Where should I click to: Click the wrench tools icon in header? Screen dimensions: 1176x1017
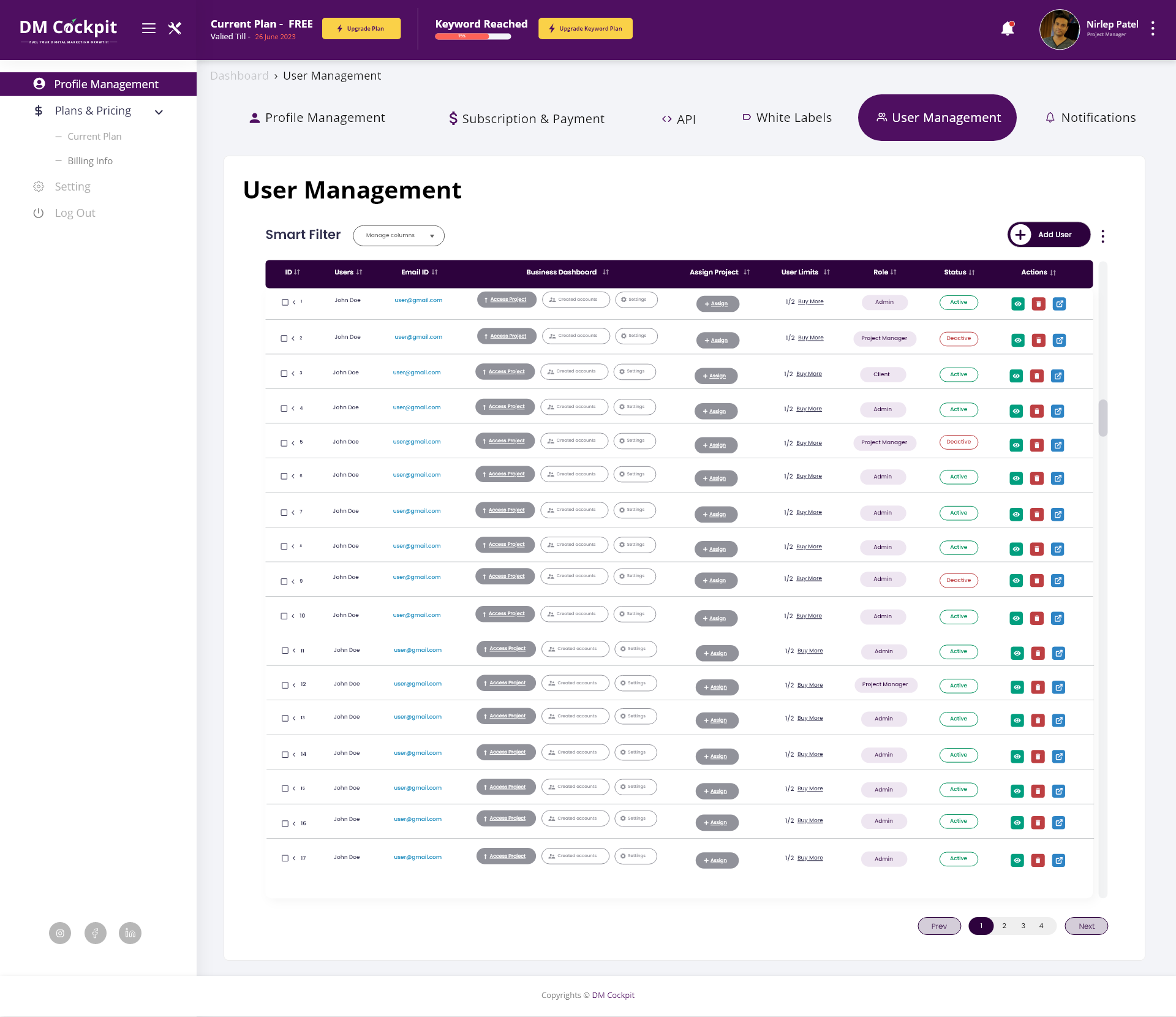point(175,28)
